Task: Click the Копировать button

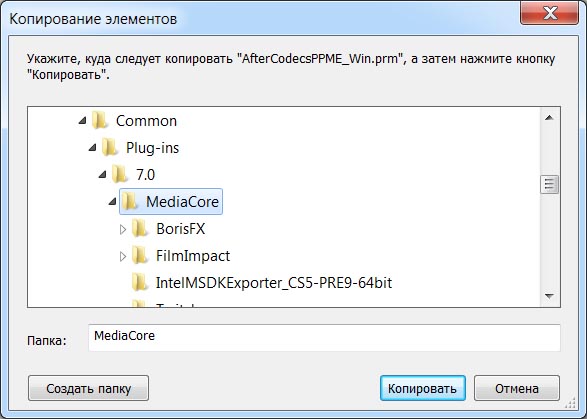Action: [423, 388]
